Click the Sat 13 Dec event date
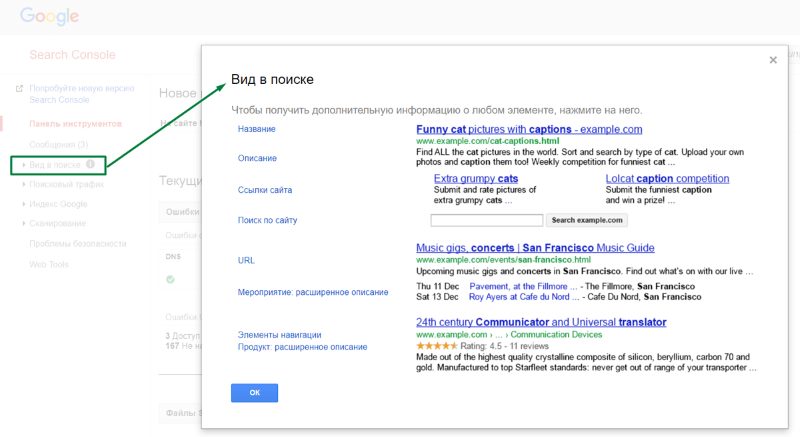Image resolution: width=800 pixels, height=437 pixels. (437, 297)
